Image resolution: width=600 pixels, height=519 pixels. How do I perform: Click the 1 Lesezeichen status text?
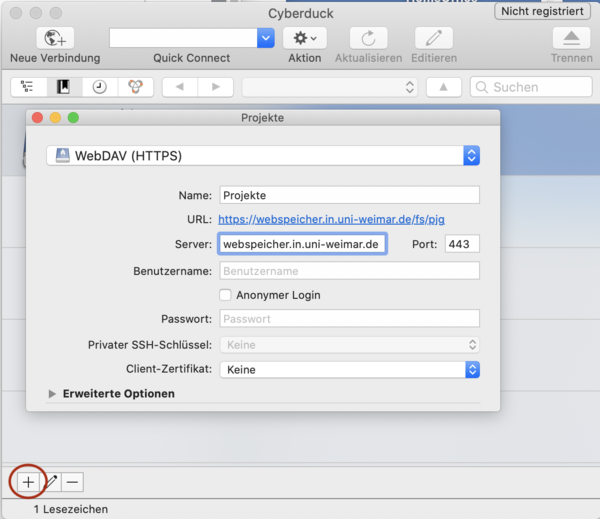coord(71,509)
